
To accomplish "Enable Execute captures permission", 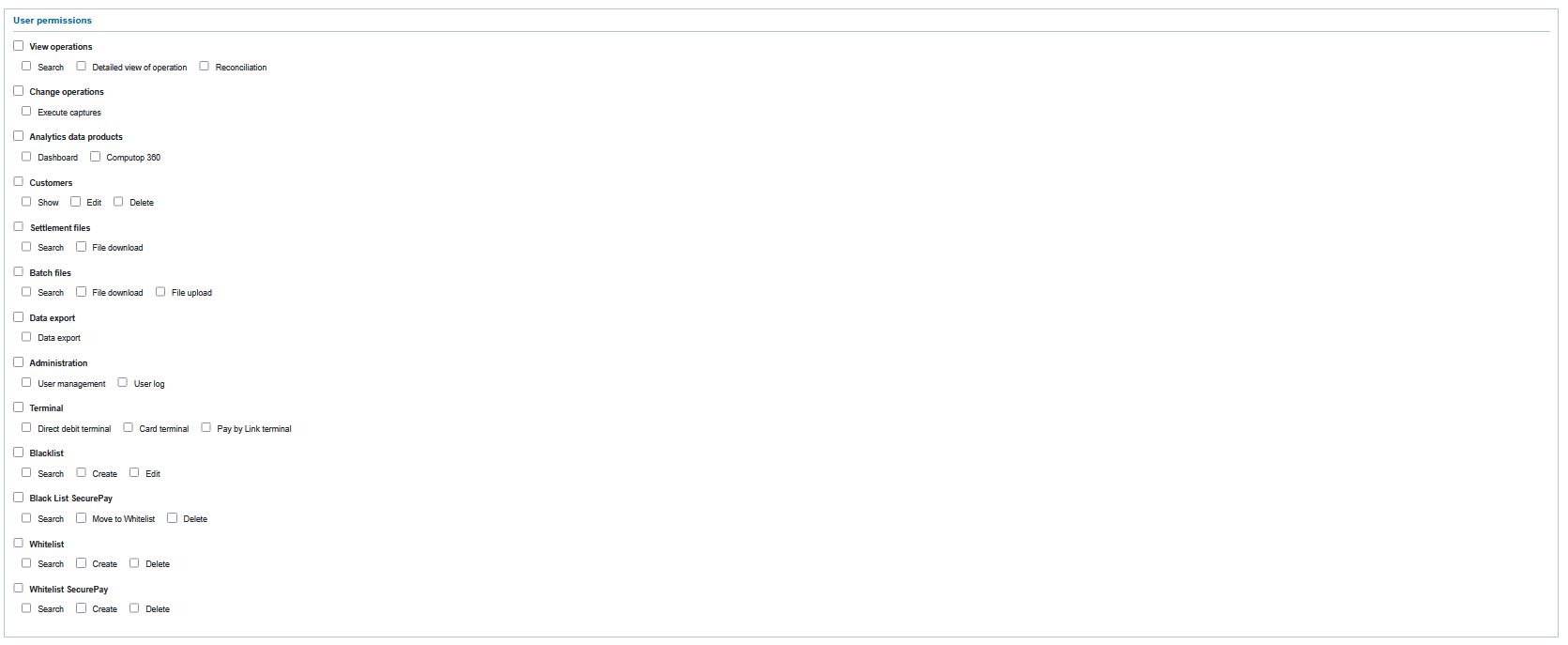I will (x=26, y=112).
